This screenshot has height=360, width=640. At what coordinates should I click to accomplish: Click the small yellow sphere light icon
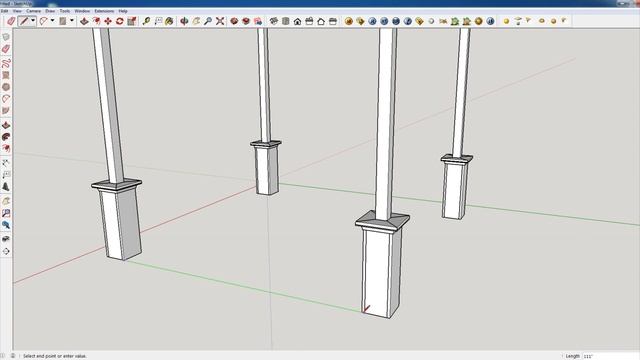coord(506,21)
